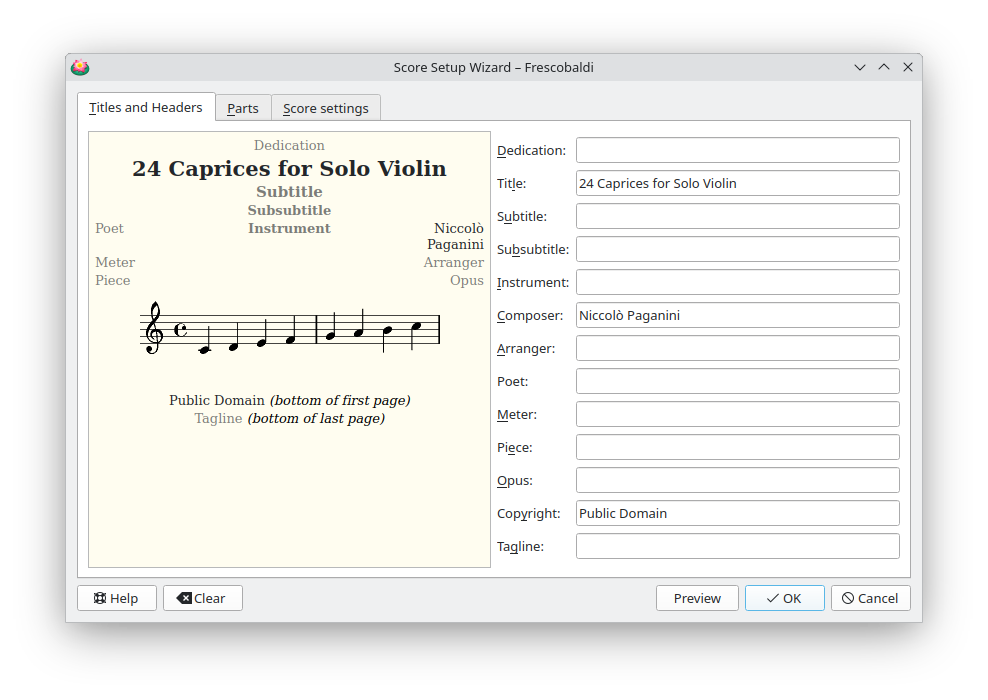Click Instrument placeholder in preview

click(x=289, y=228)
